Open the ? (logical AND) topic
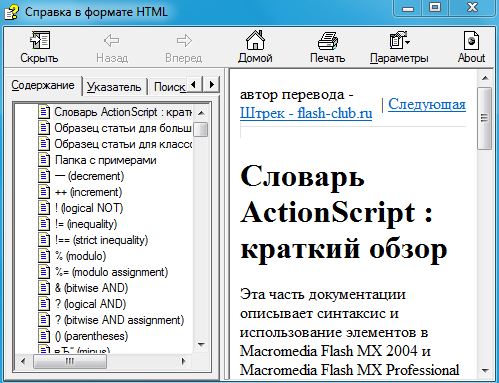The image size is (499, 383). (x=90, y=304)
